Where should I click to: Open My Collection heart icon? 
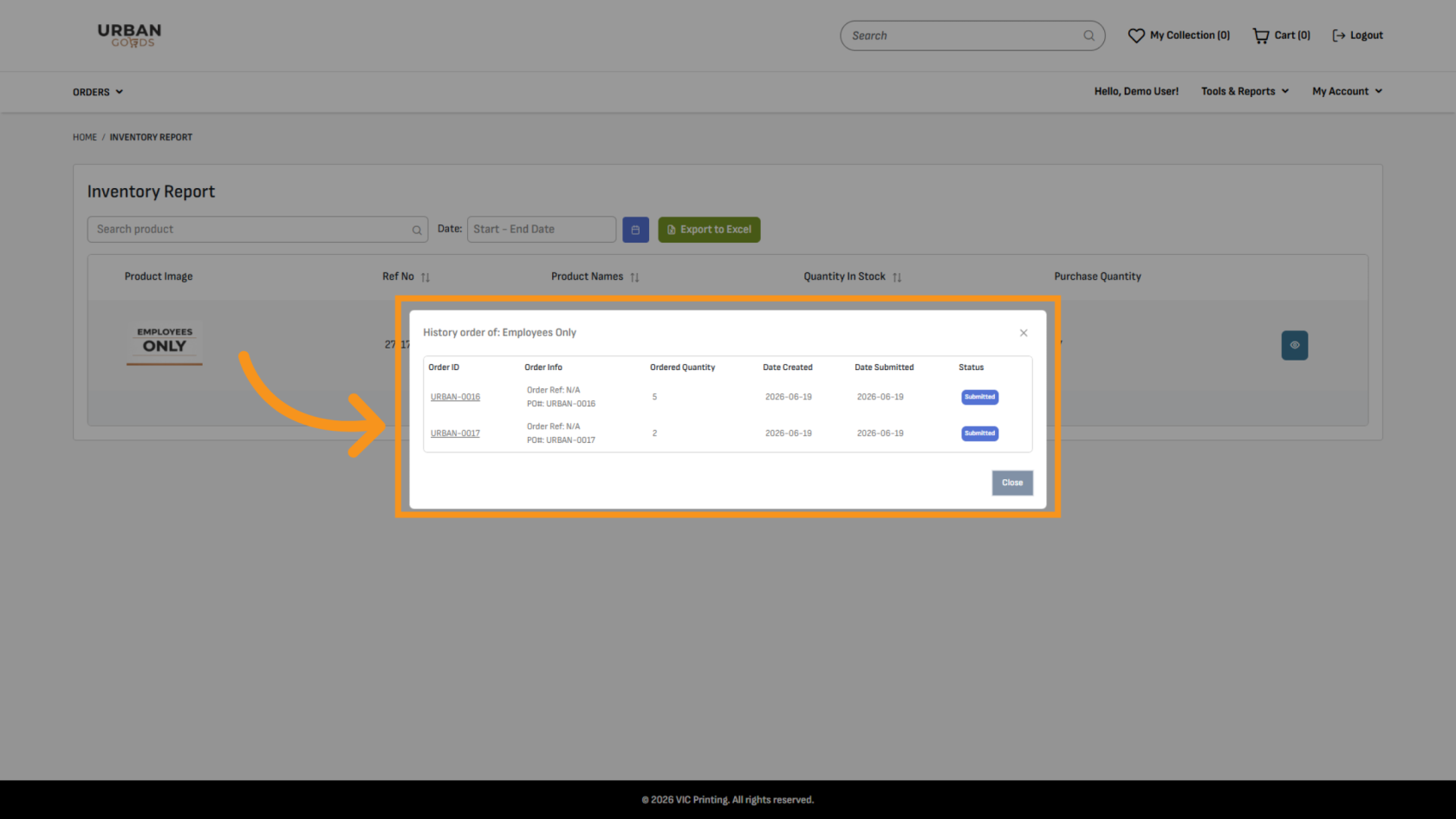pos(1136,36)
